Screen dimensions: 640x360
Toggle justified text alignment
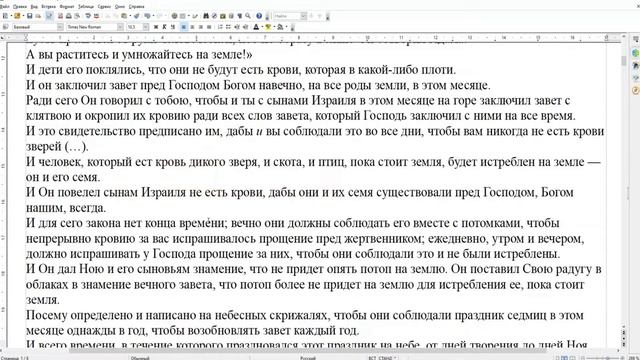coord(209,27)
